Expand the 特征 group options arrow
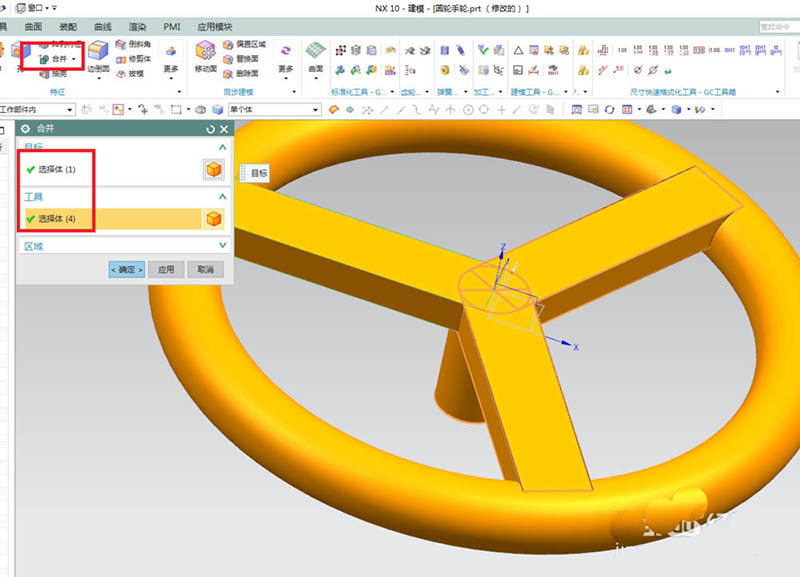 179,92
